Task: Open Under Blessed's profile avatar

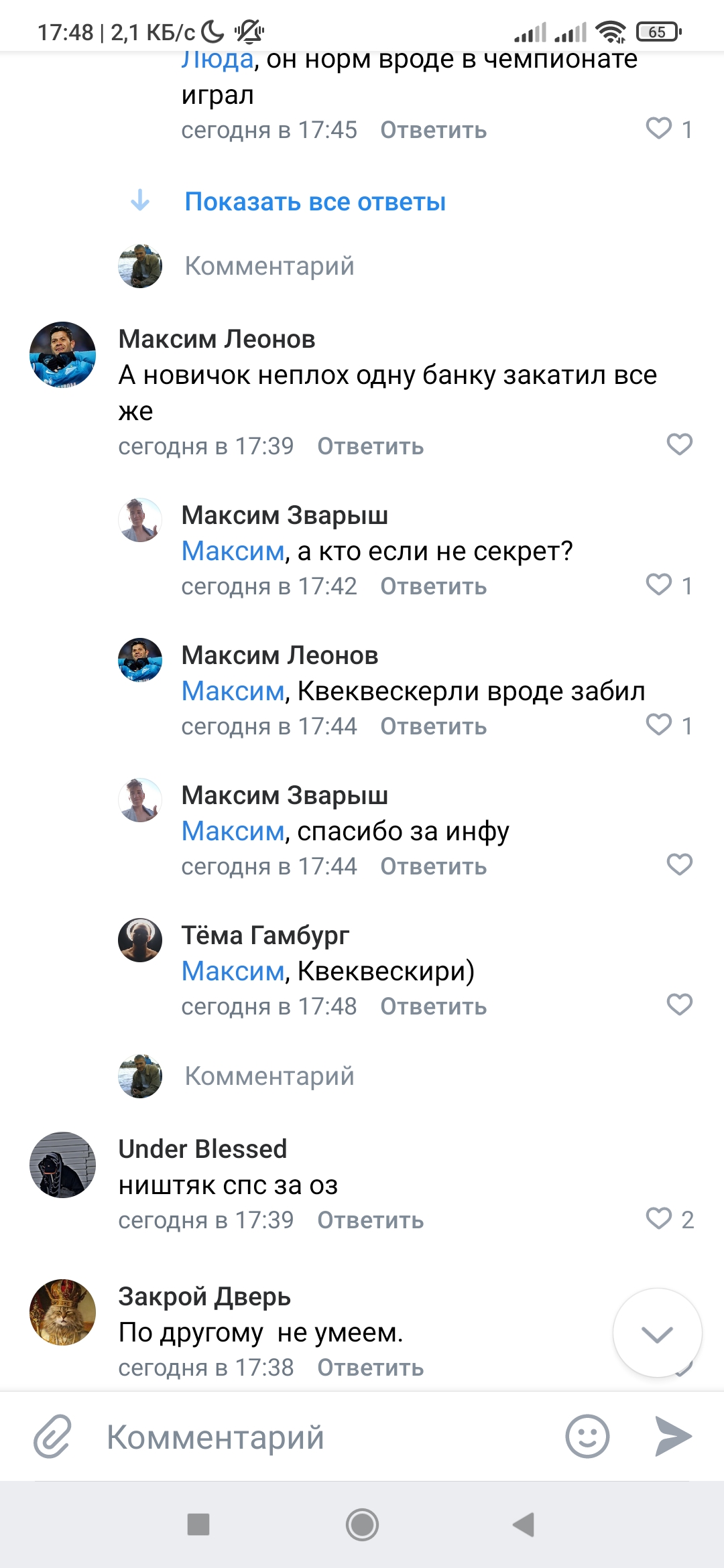Action: click(62, 1165)
